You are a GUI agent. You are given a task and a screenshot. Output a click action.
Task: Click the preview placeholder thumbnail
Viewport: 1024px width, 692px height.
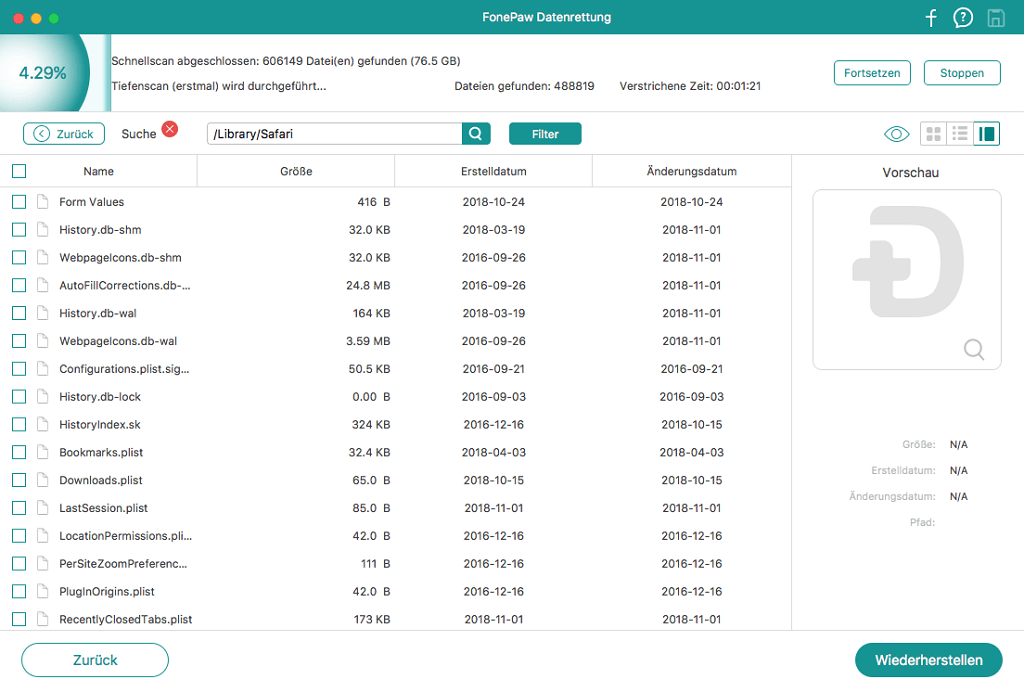click(907, 279)
